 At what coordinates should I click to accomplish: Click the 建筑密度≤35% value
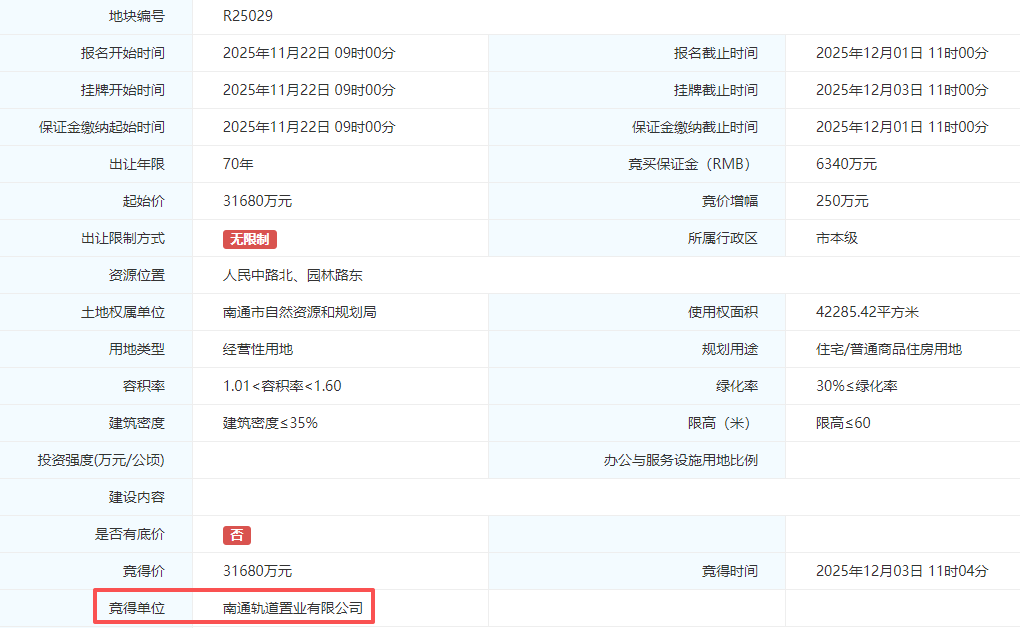pos(270,423)
